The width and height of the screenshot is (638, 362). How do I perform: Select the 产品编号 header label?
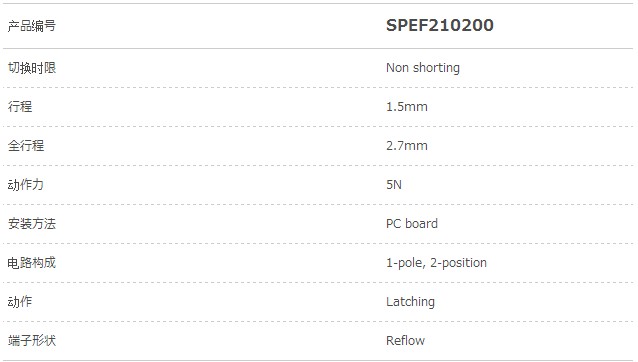32,26
